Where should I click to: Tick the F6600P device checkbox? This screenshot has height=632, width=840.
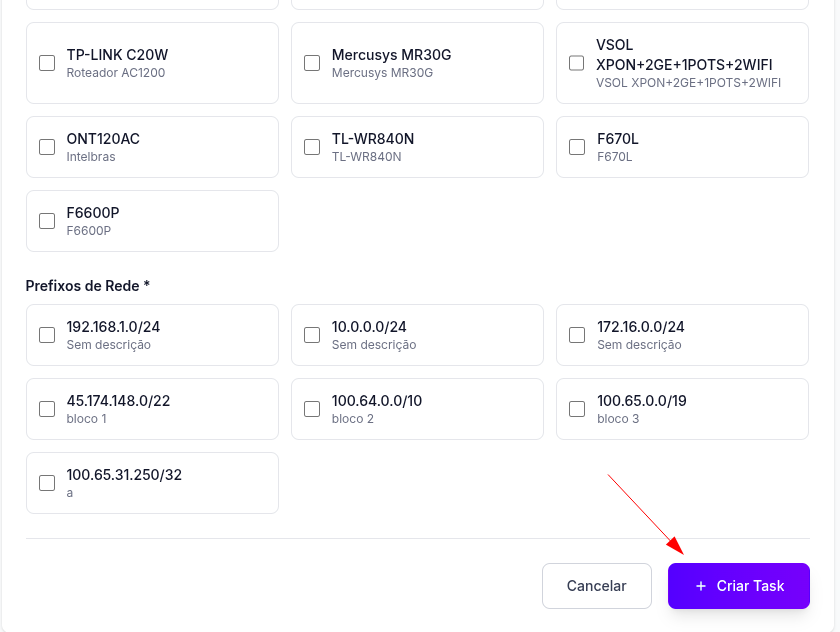coord(47,221)
